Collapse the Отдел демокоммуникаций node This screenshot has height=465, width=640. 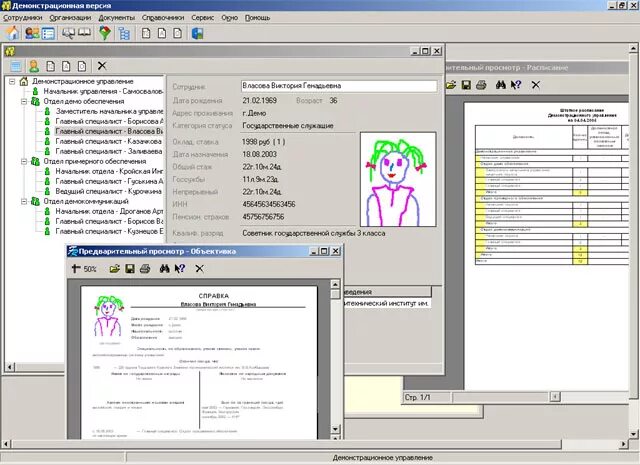coord(24,201)
